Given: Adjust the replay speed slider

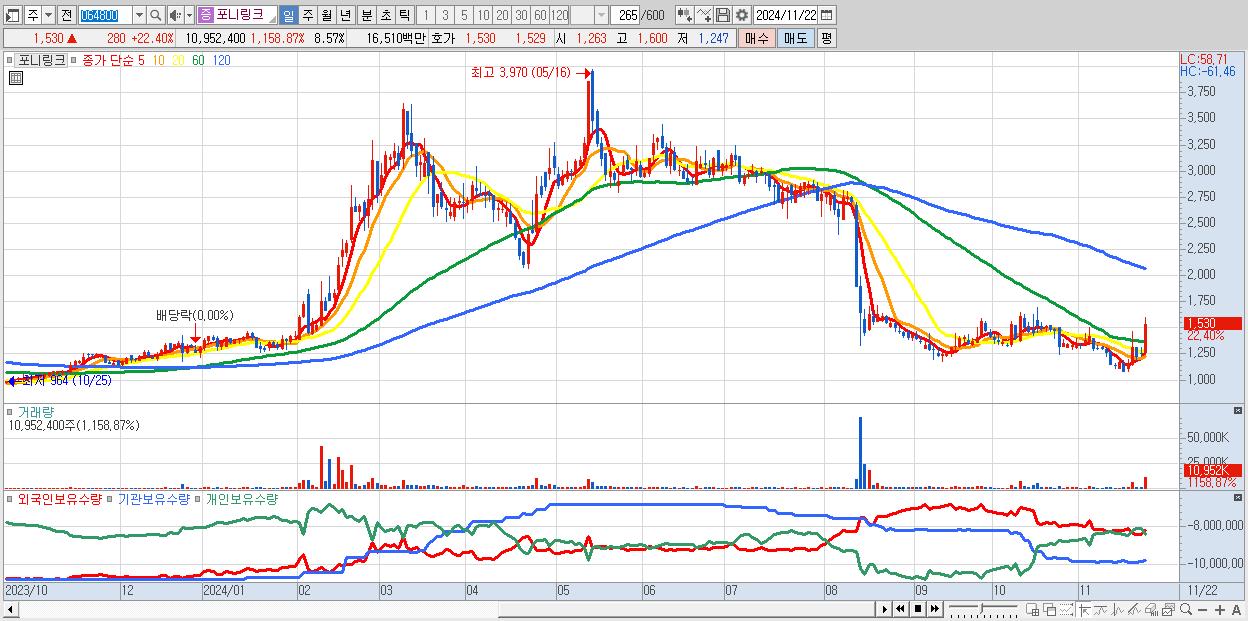Looking at the screenshot, I should pos(981,609).
